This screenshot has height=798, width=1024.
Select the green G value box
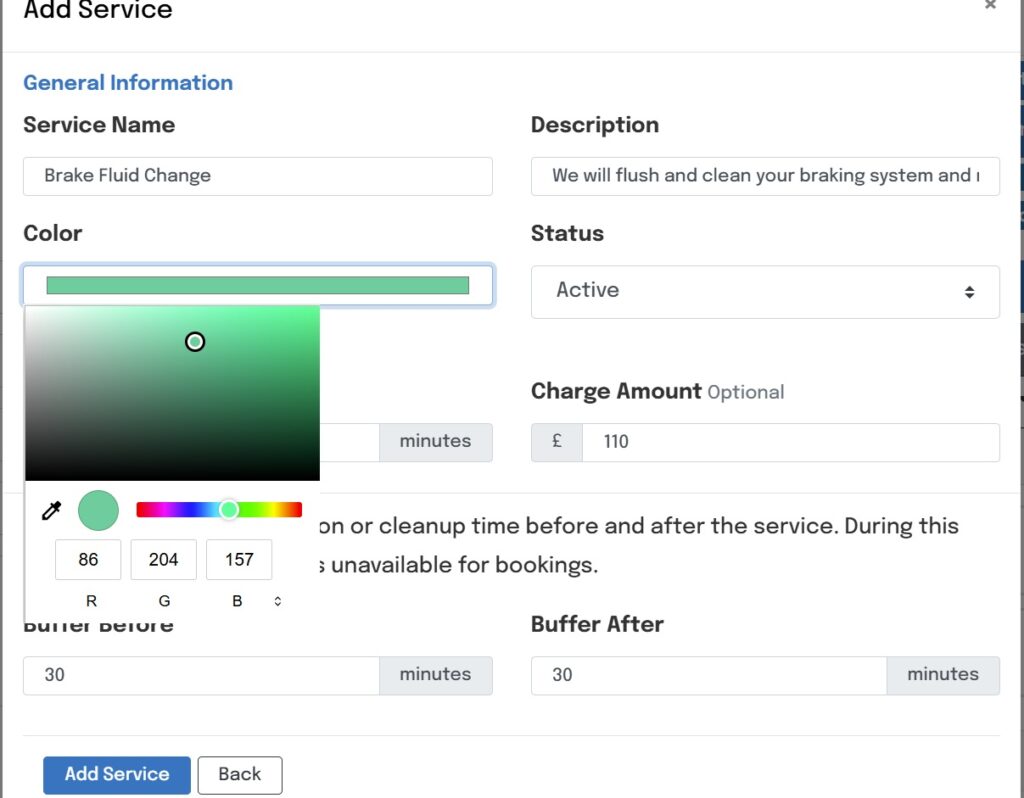pyautogui.click(x=163, y=560)
